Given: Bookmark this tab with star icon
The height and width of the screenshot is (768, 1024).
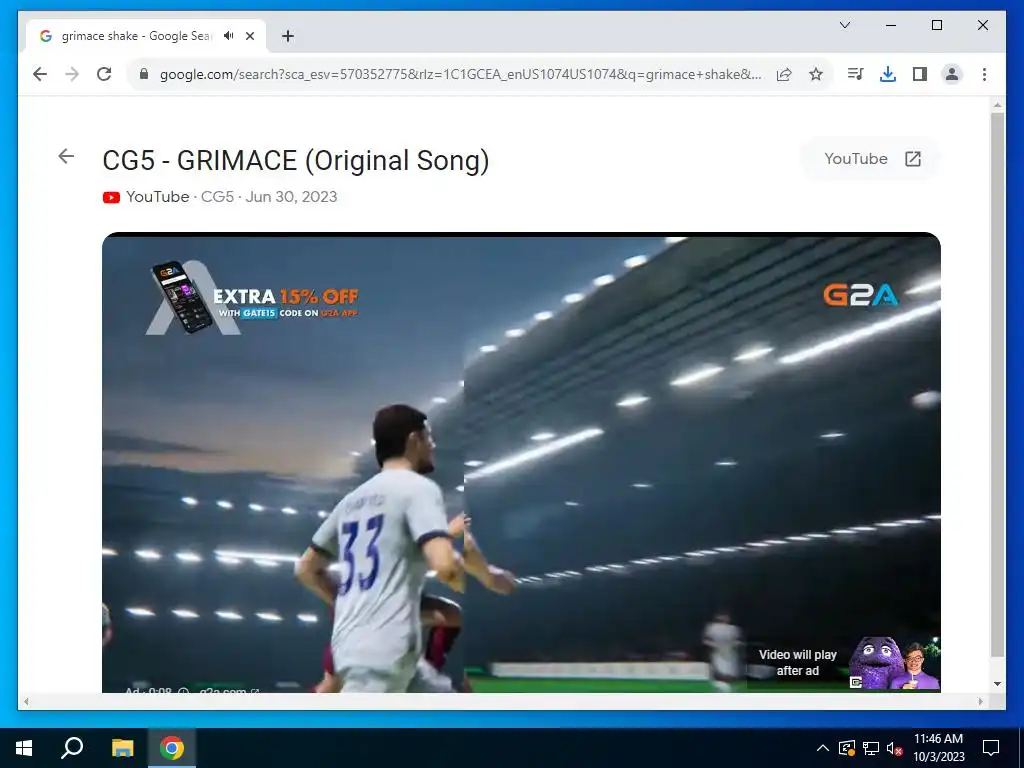Looking at the screenshot, I should pyautogui.click(x=816, y=74).
